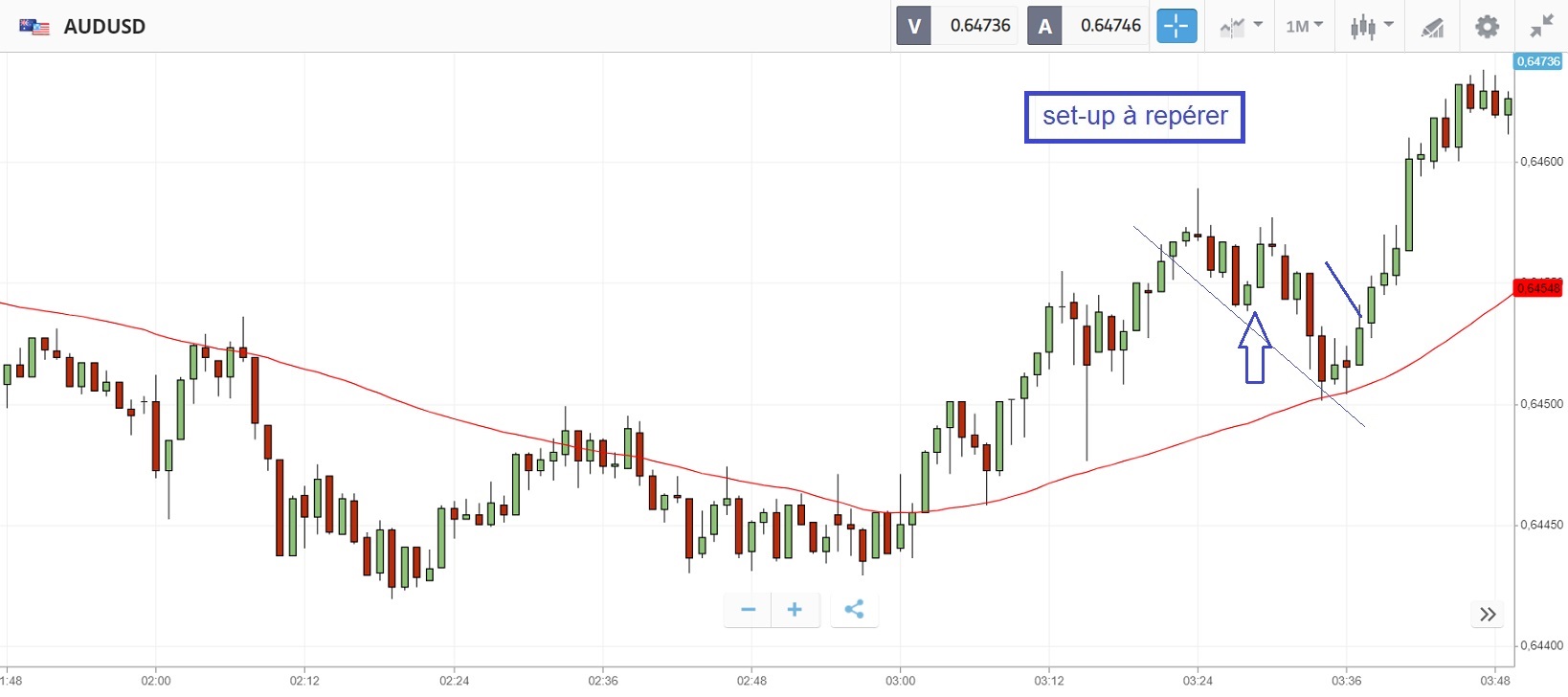Click the A buy price 0.64746 button

(1086, 26)
